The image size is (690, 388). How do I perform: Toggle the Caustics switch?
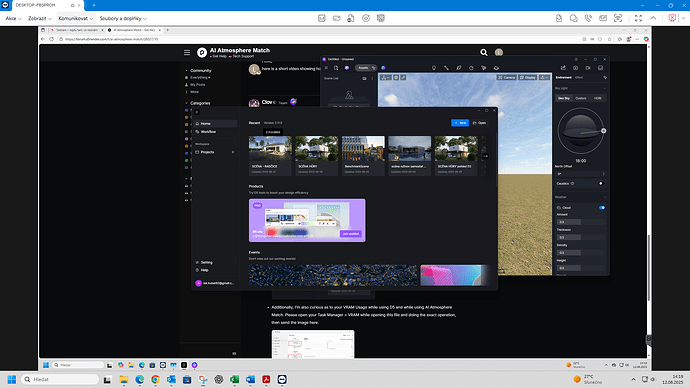click(x=600, y=183)
